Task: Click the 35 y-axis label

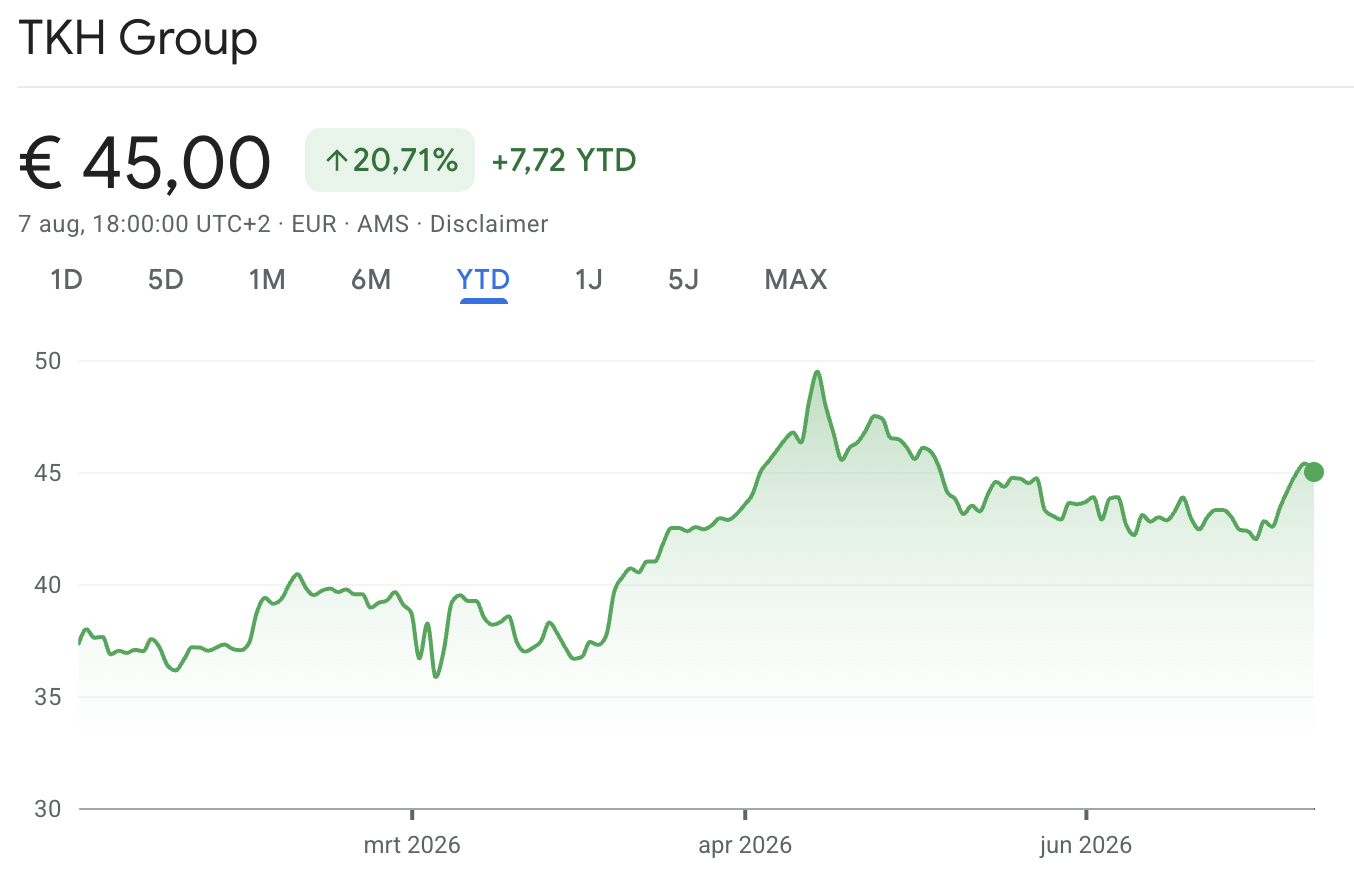Action: point(48,697)
